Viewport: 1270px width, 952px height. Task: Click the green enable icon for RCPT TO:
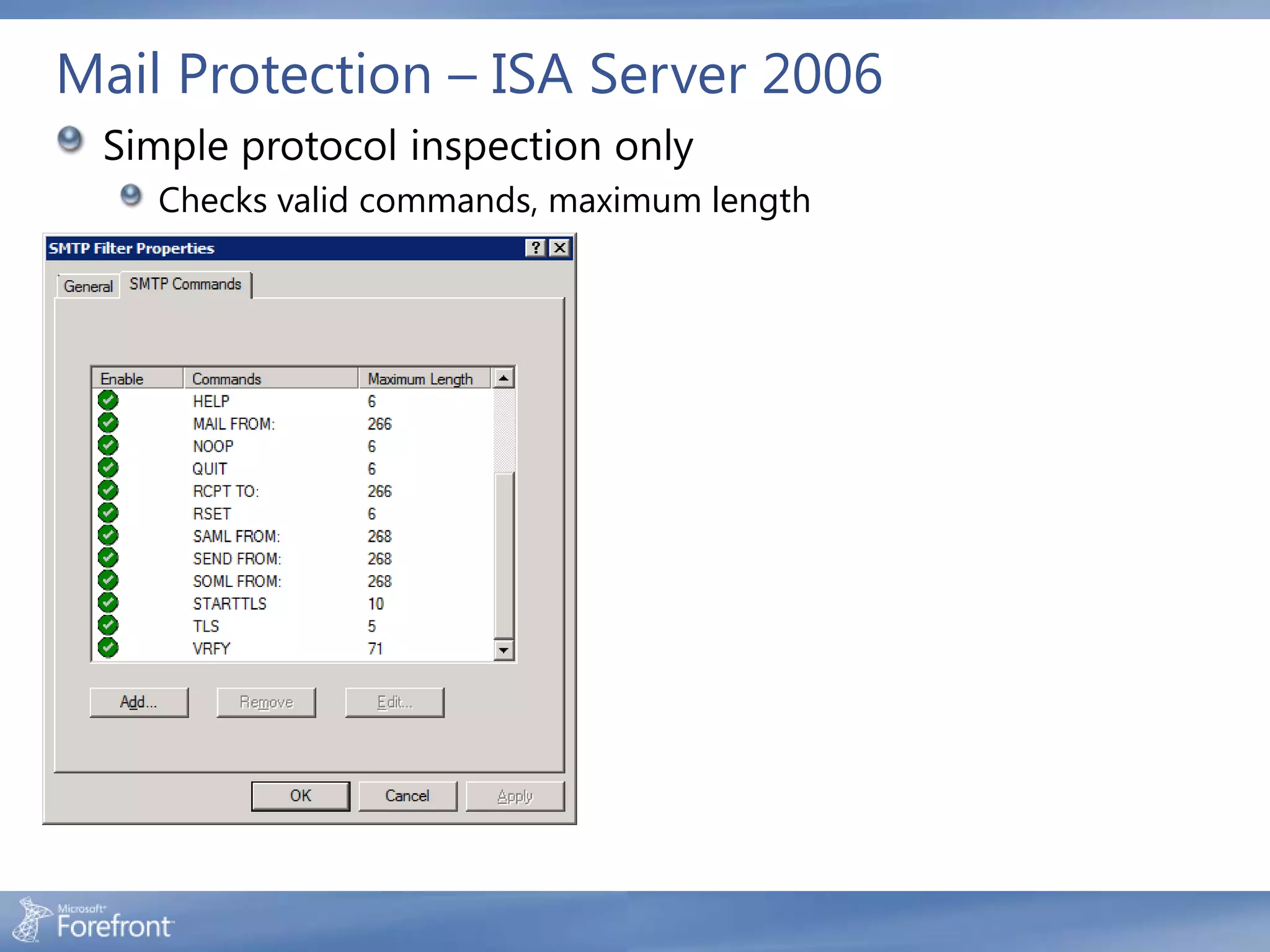point(108,490)
